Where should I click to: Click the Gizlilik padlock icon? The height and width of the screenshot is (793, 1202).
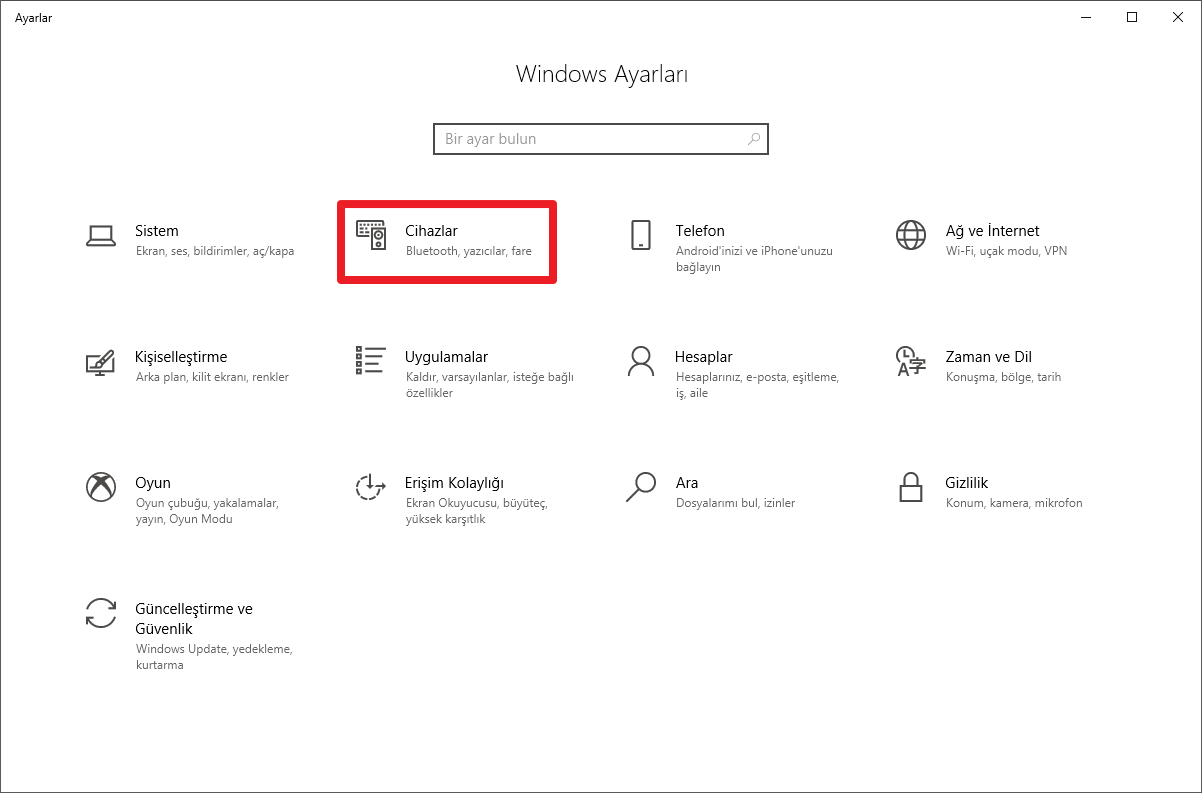coord(911,487)
